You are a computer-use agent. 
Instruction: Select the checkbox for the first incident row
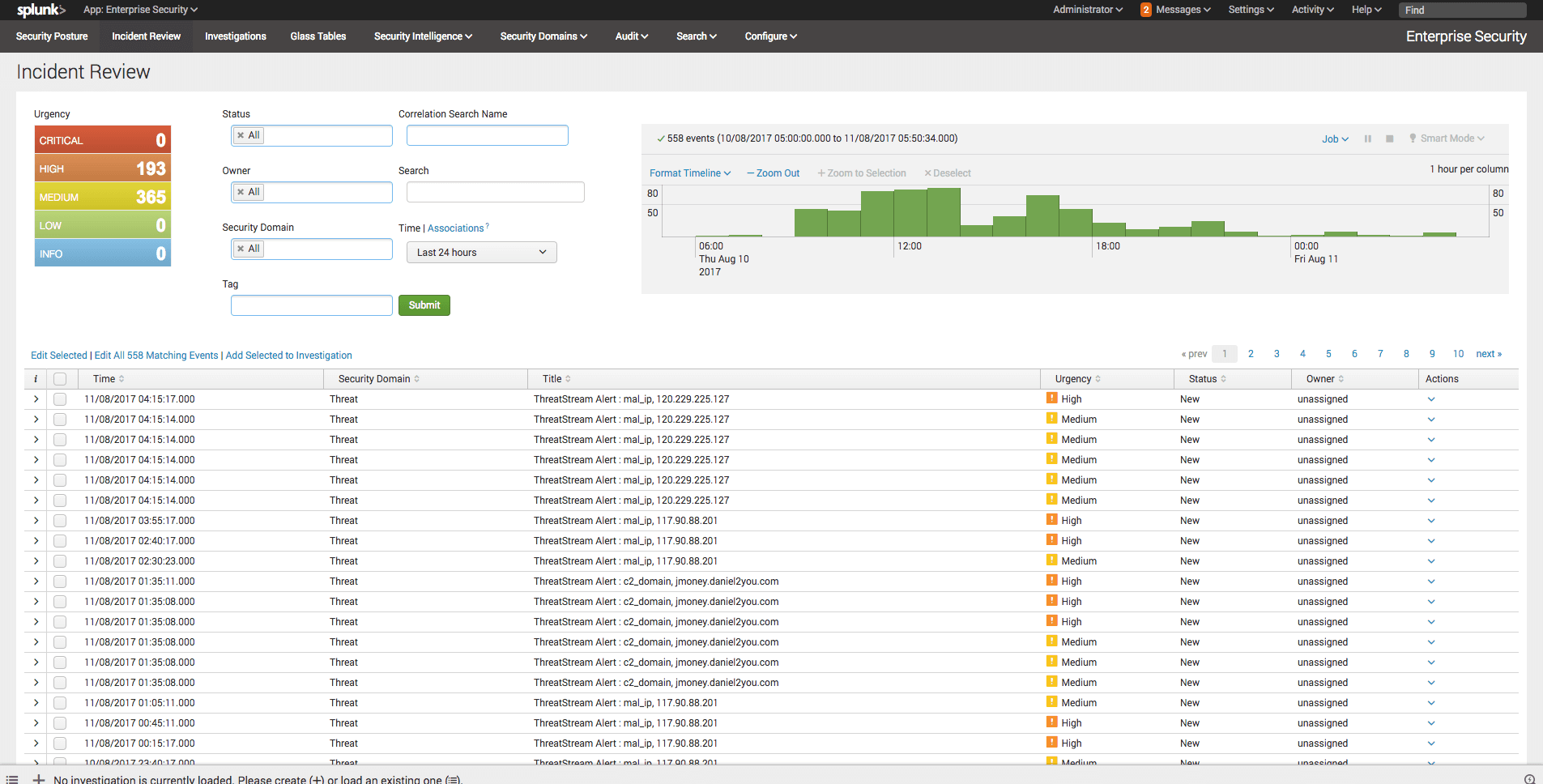tap(60, 398)
